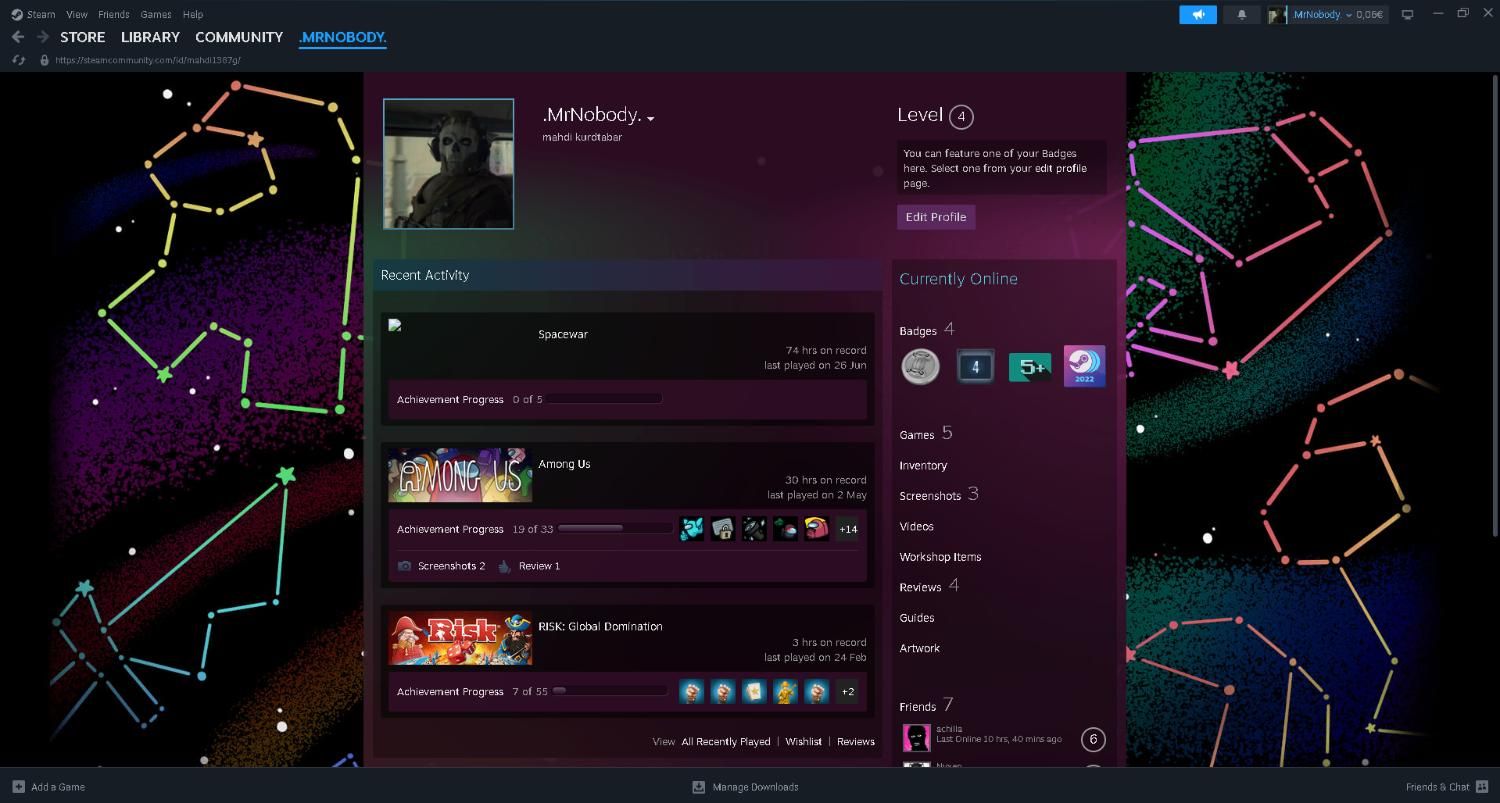Click the years of service badge
The width and height of the screenshot is (1500, 803).
click(x=975, y=366)
